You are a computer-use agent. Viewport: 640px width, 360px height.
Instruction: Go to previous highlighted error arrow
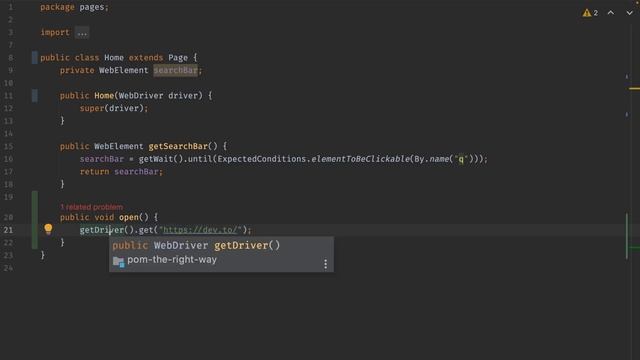point(611,13)
